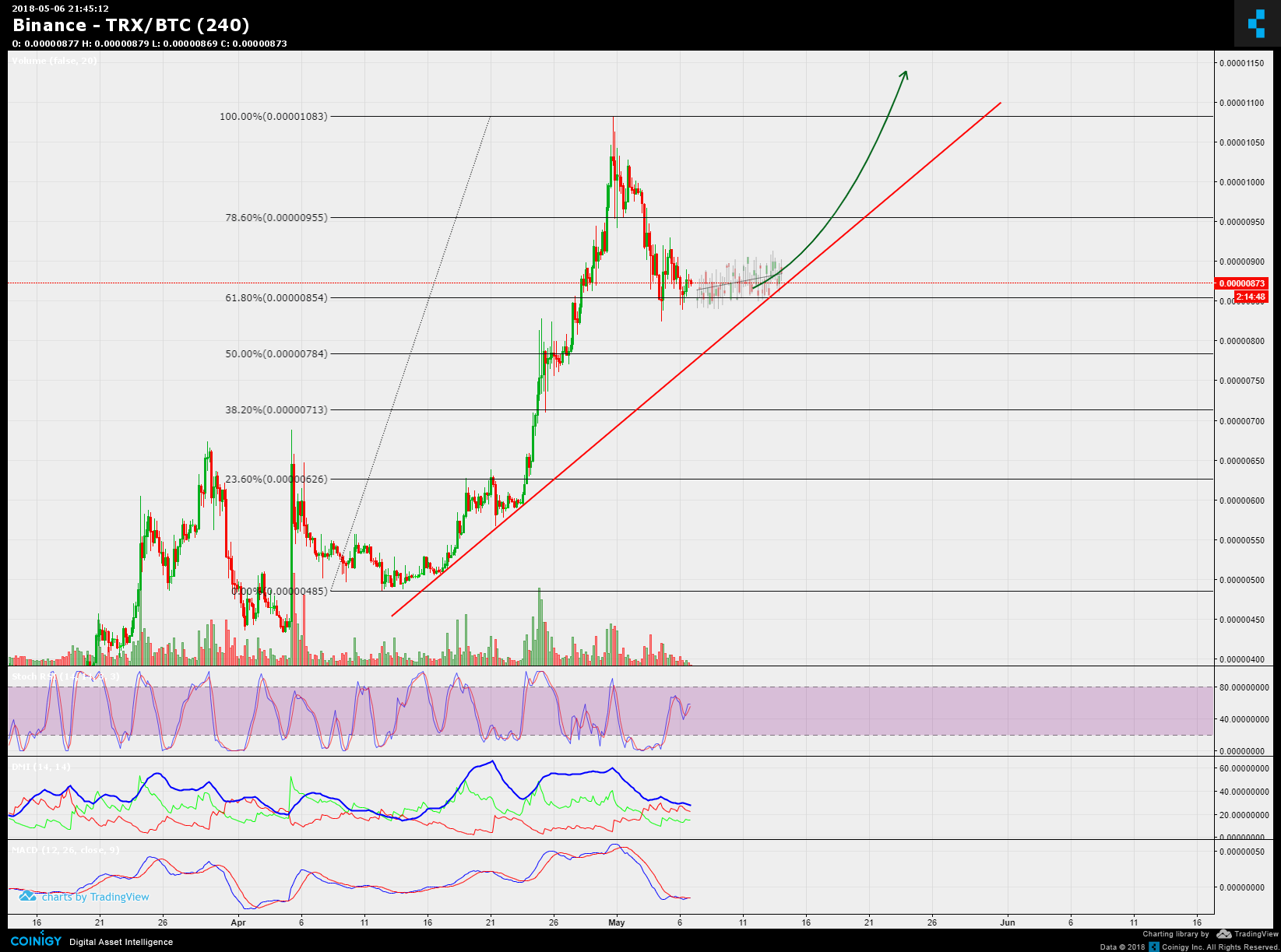The image size is (1281, 952).
Task: Select the 0.00%(0.00000485) Fibonacci label
Action: pos(280,591)
